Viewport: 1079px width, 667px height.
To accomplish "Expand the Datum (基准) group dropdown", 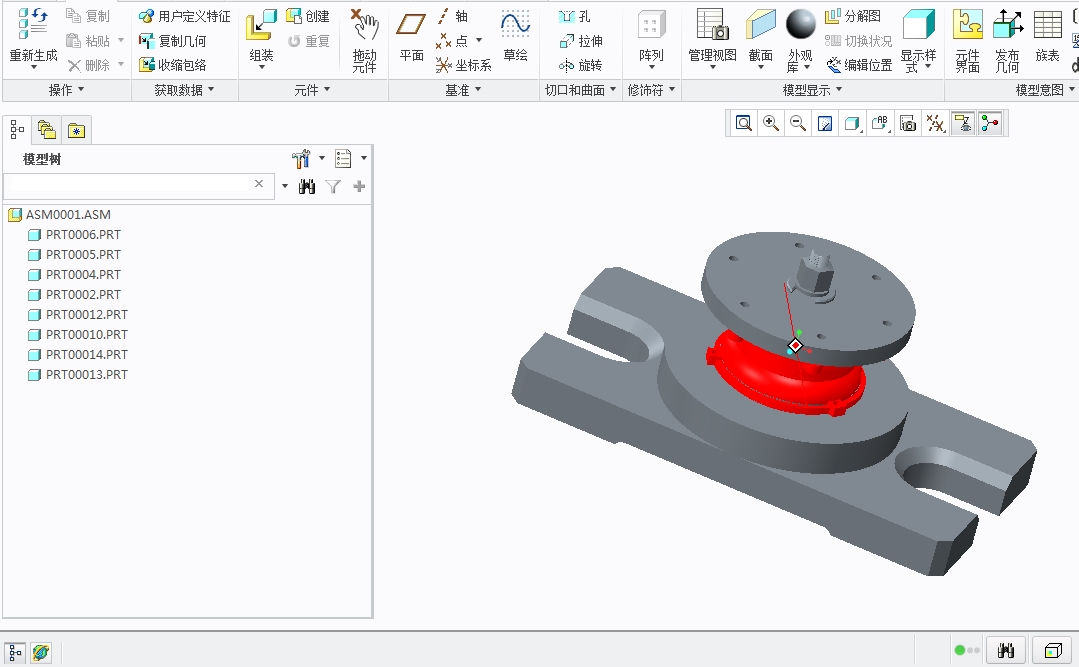I will [x=463, y=90].
